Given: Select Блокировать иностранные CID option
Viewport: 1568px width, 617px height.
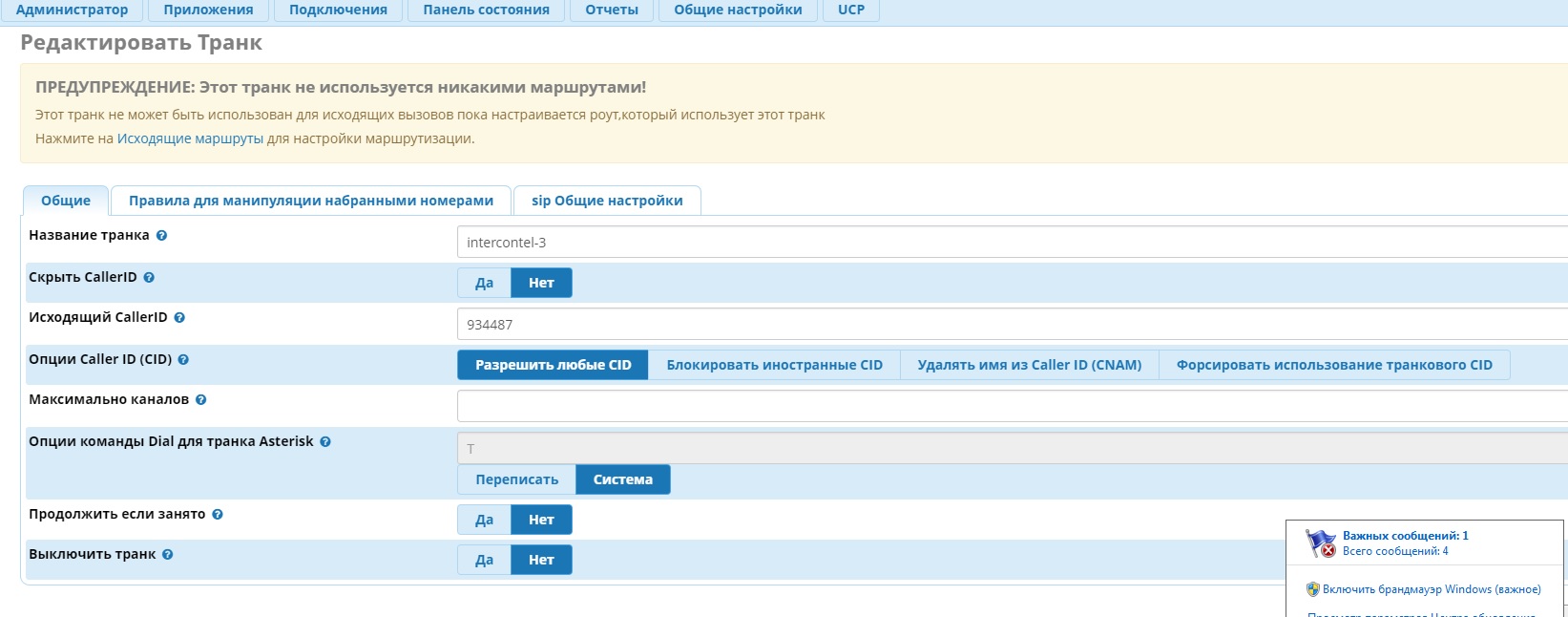Looking at the screenshot, I should click(774, 365).
